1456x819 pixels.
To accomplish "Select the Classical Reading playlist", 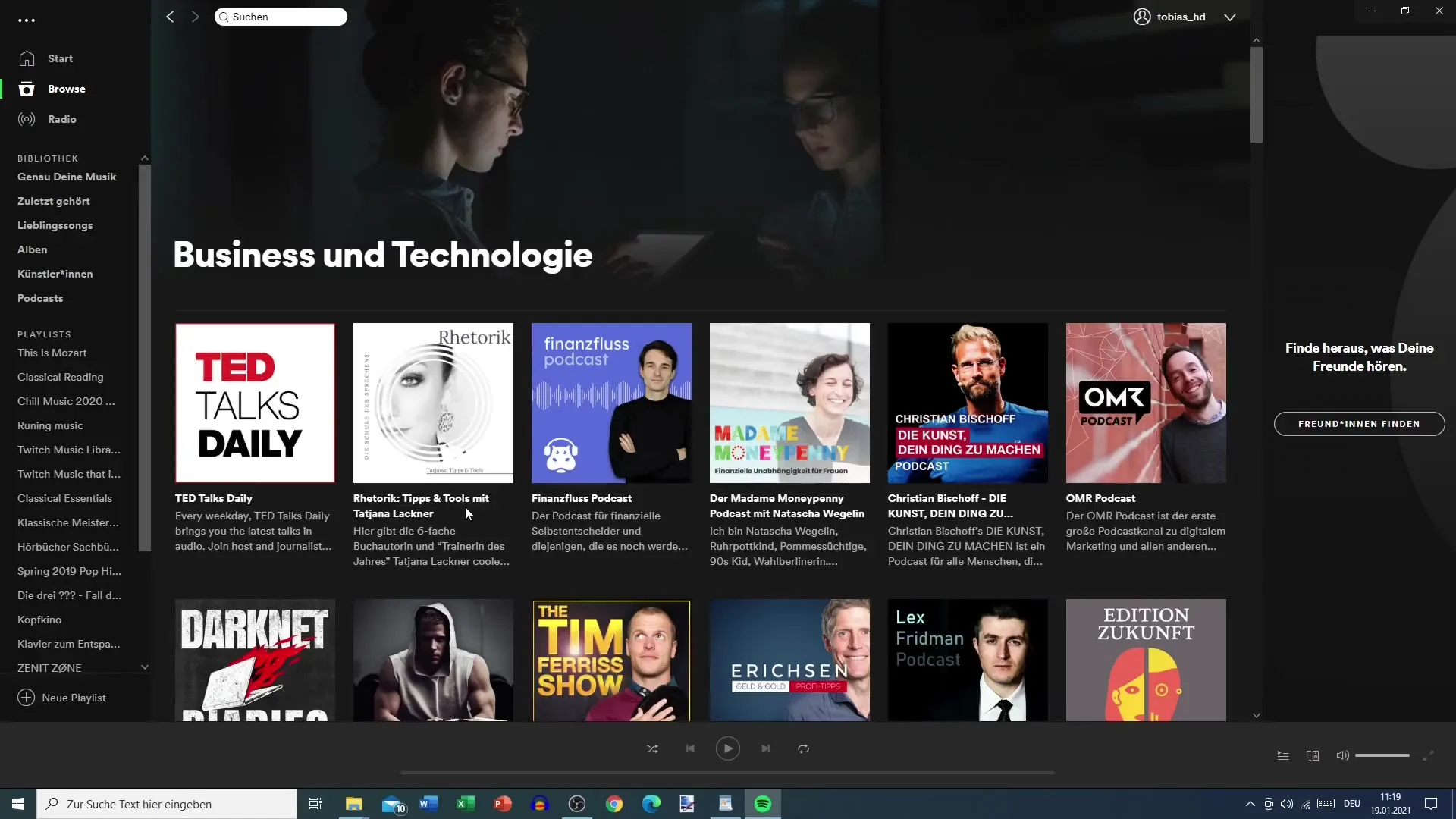I will pos(60,377).
